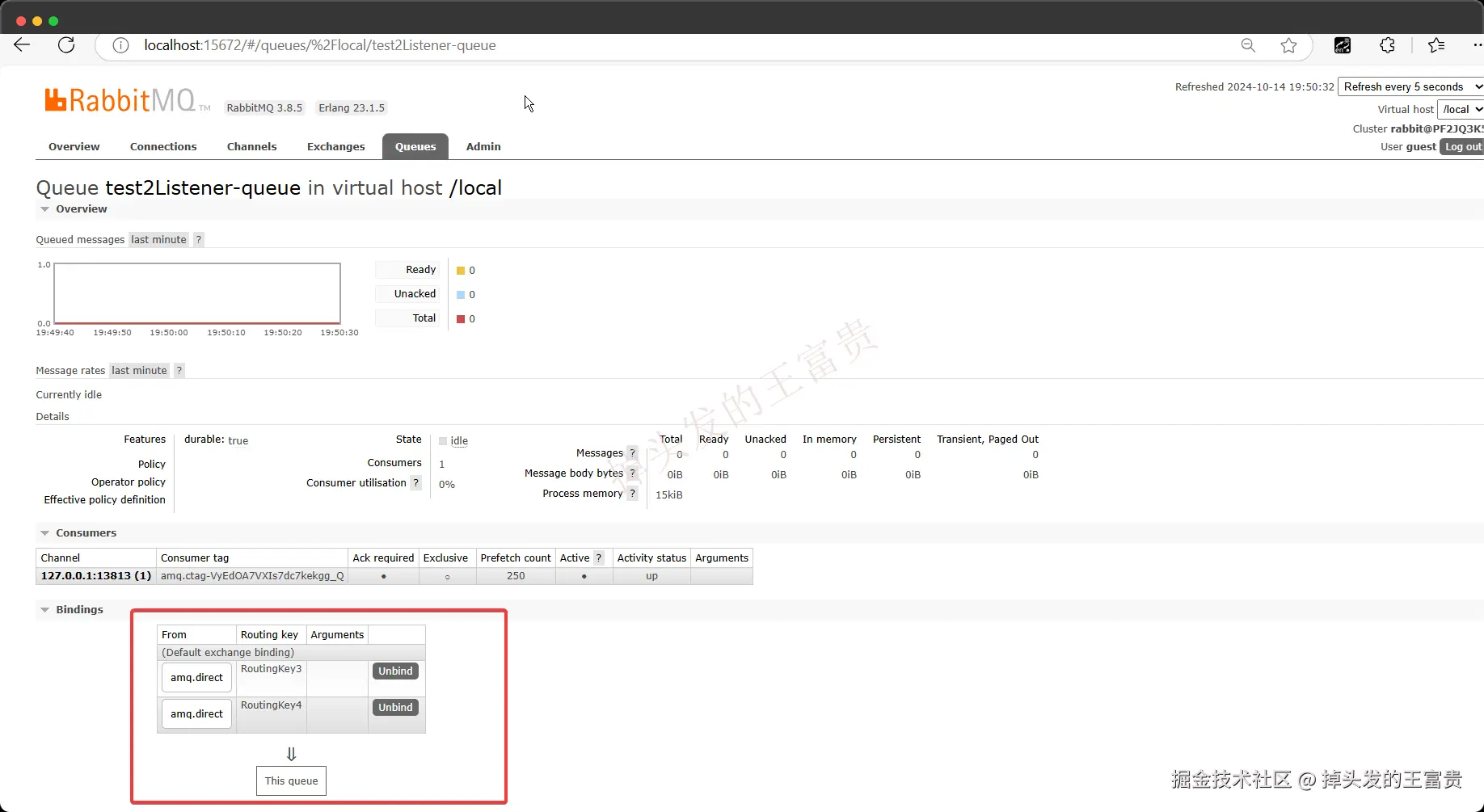Click the Consumer utilisation value 0%

tap(447, 484)
